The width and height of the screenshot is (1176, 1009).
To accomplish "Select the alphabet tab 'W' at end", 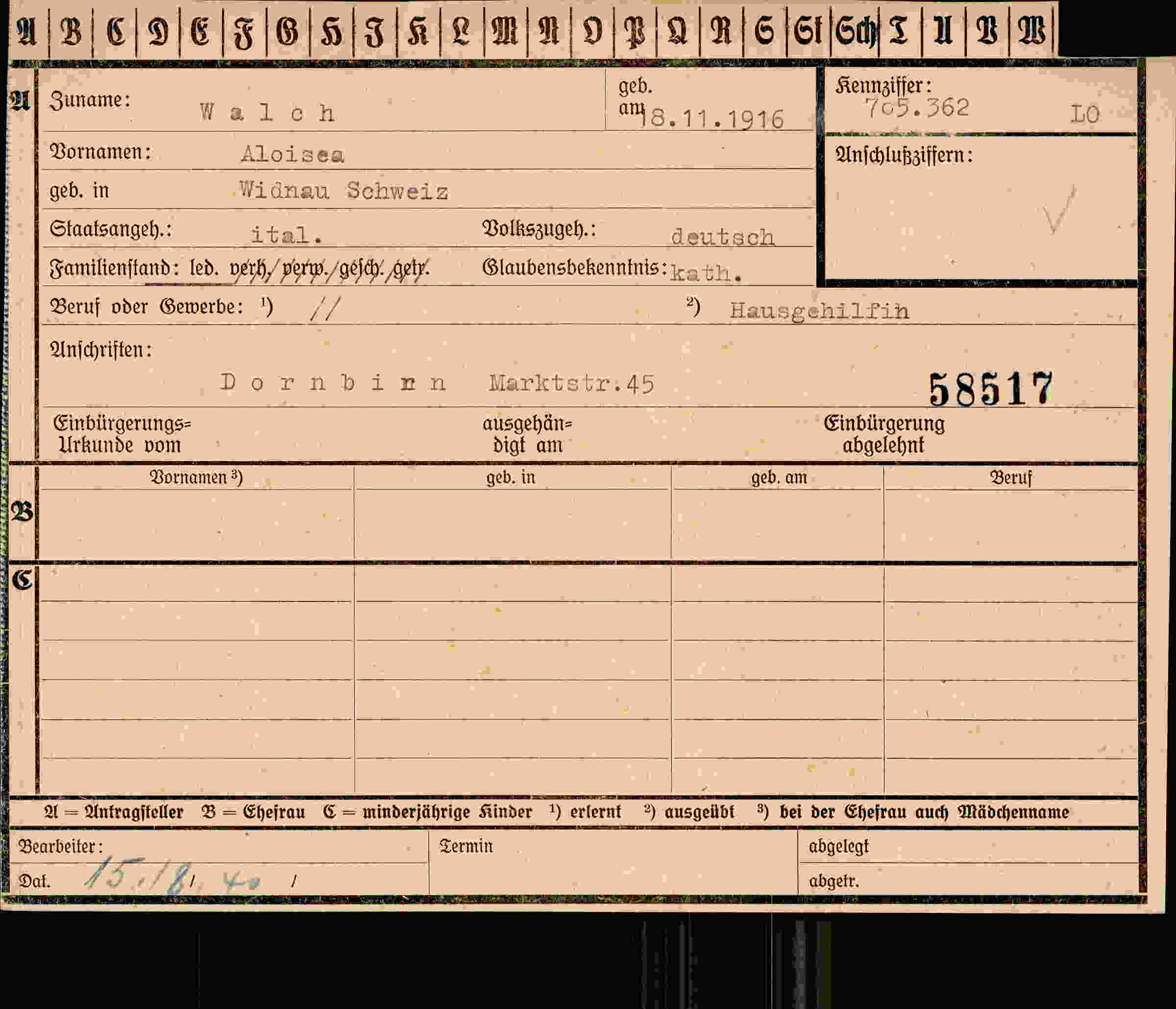I will [x=1032, y=29].
